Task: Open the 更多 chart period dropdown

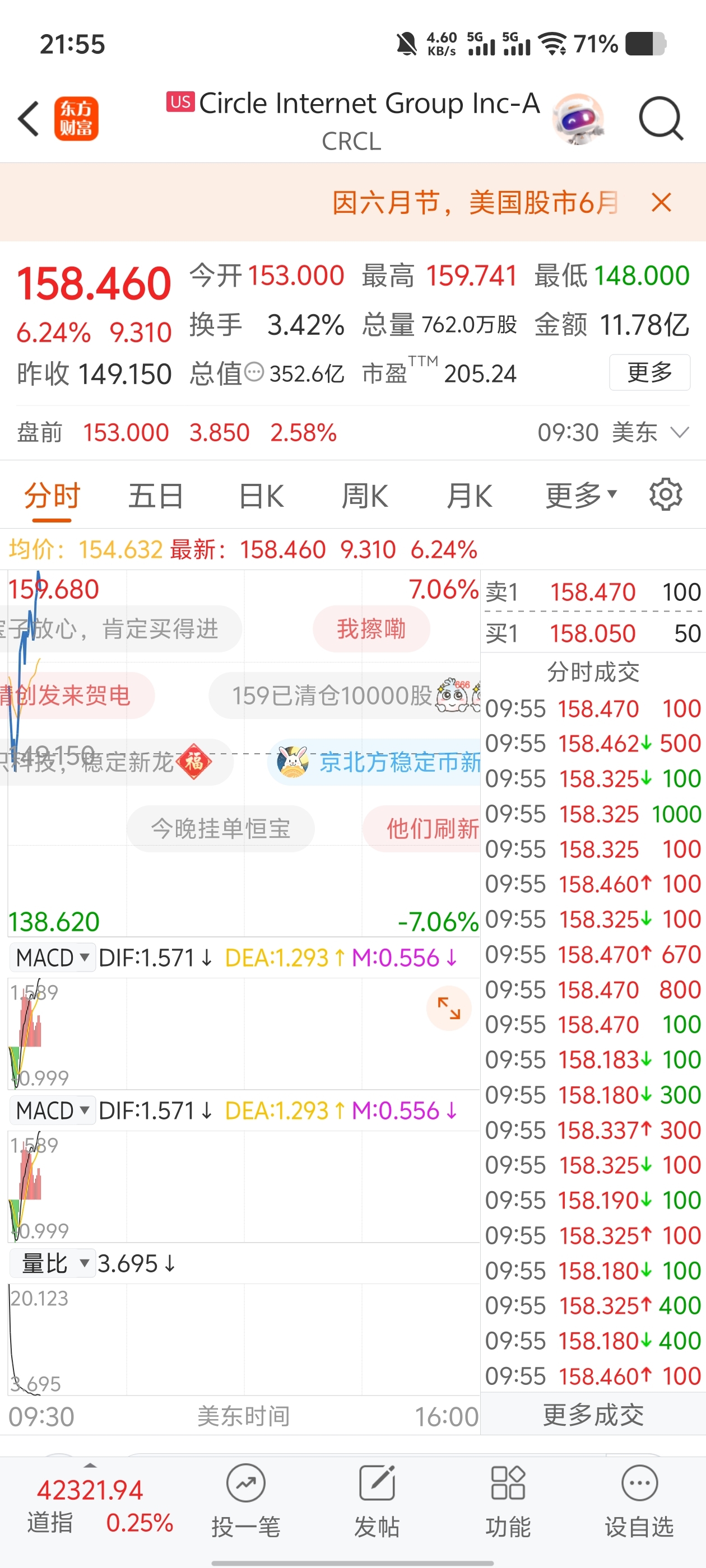Action: point(581,496)
